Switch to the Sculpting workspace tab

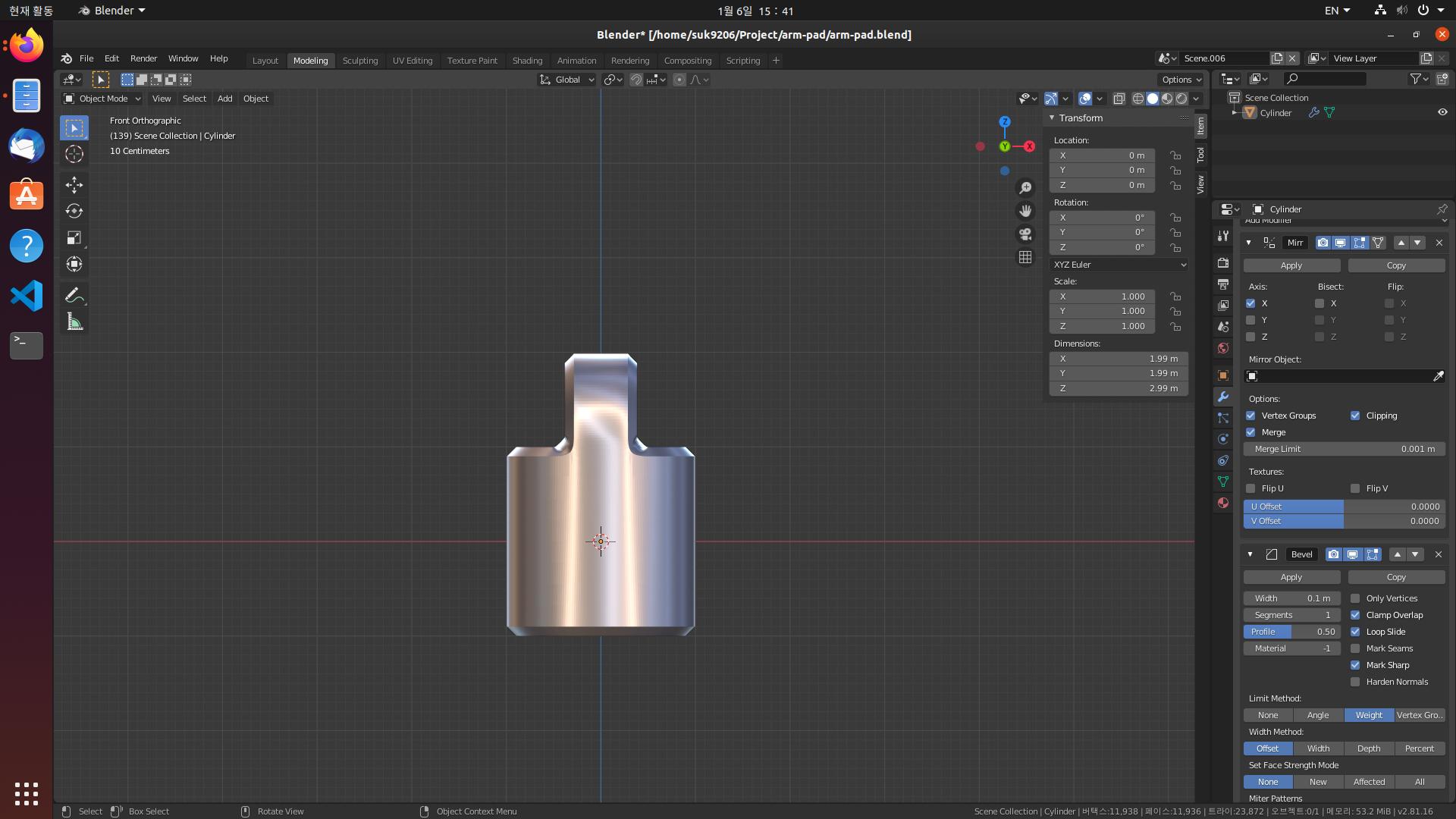pos(360,61)
